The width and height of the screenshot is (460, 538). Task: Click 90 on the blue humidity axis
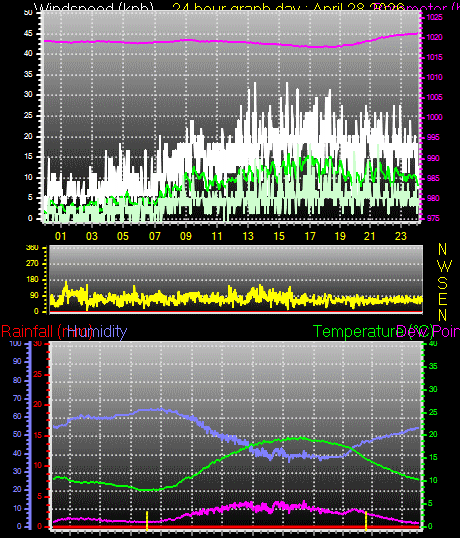coord(17,362)
